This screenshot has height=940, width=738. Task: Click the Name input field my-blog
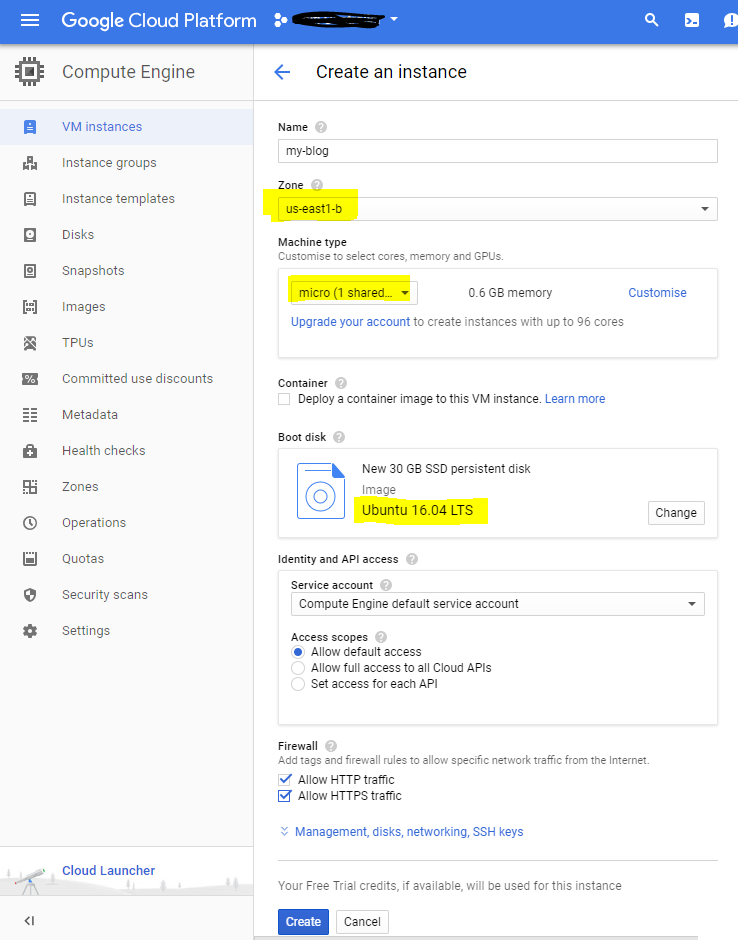tap(498, 151)
